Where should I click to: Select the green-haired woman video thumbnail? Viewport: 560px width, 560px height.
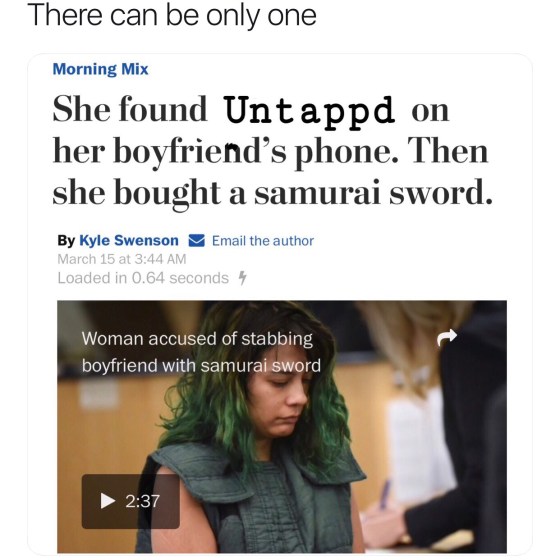[282, 427]
